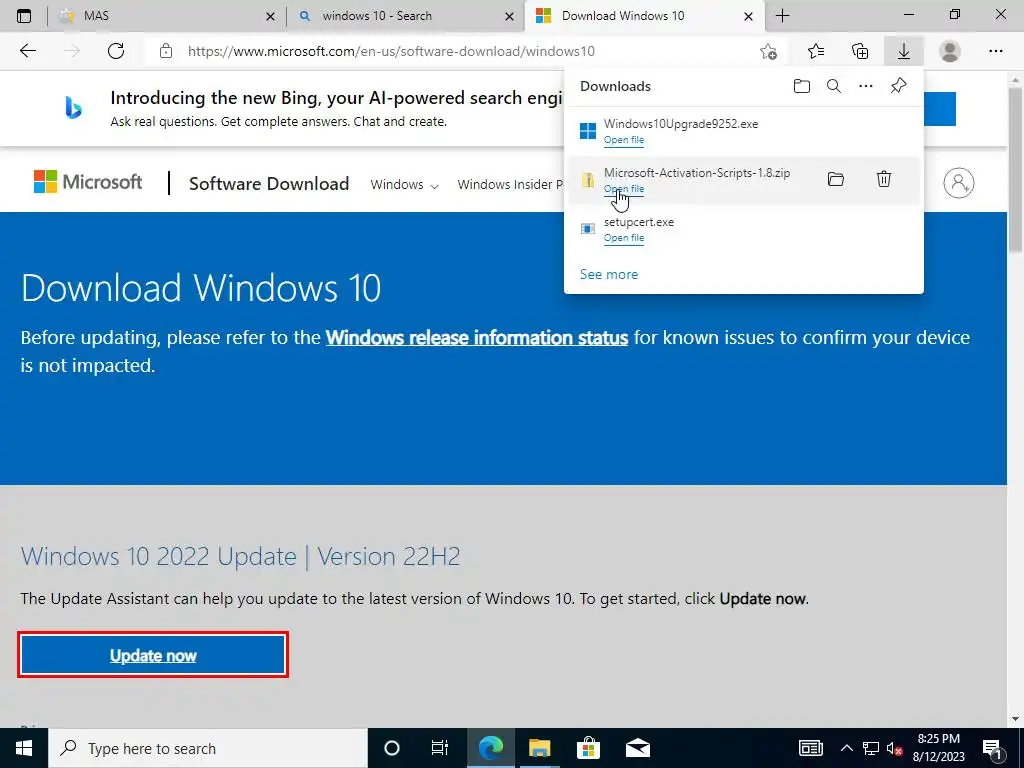Expand the Windows dropdown in site navigation

[404, 185]
